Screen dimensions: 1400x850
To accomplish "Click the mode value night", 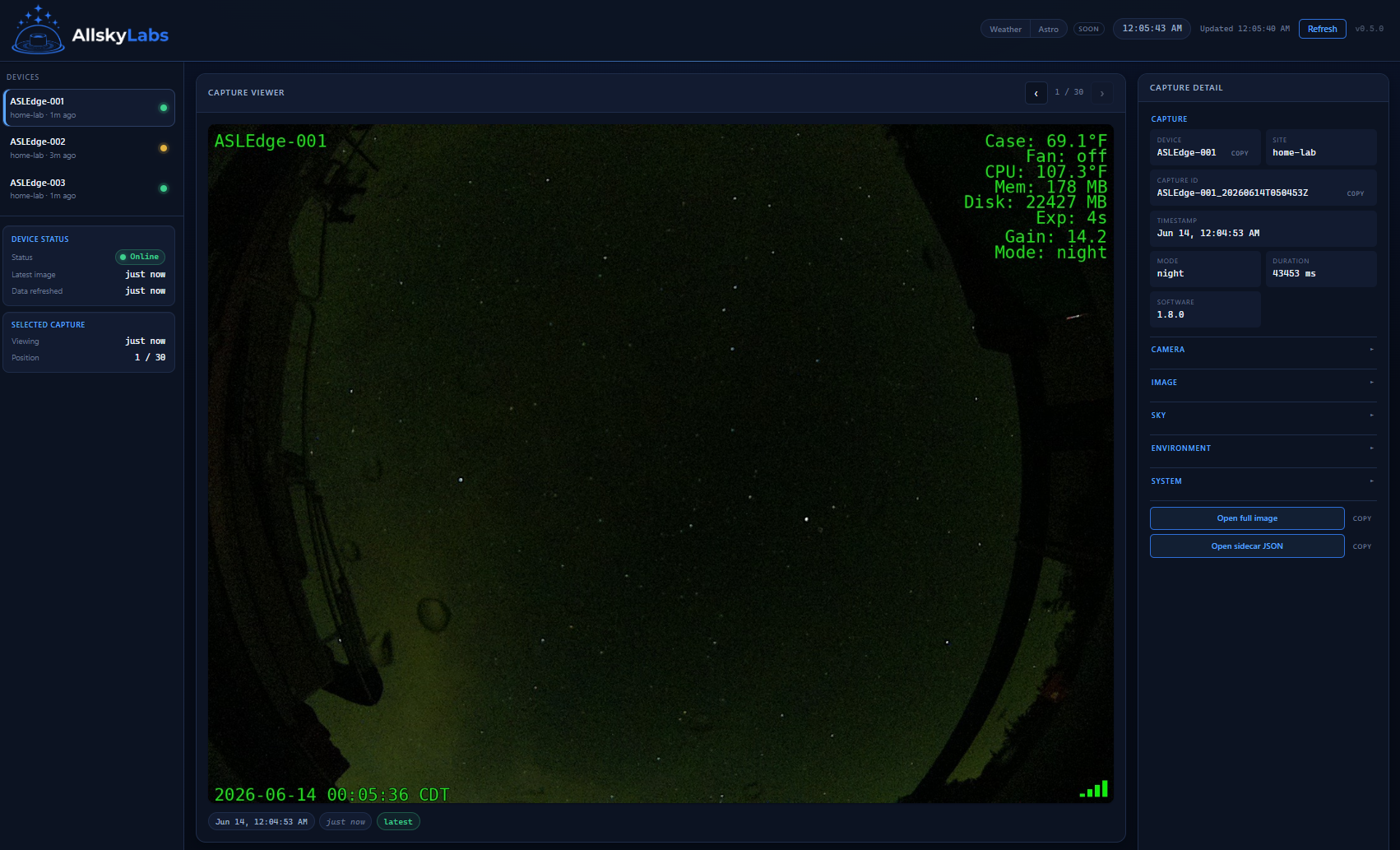I will click(x=1171, y=274).
